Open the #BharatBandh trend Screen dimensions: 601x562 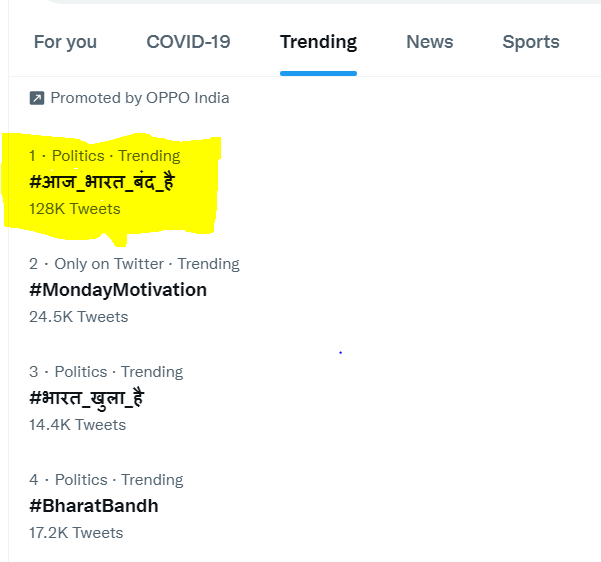click(x=94, y=506)
